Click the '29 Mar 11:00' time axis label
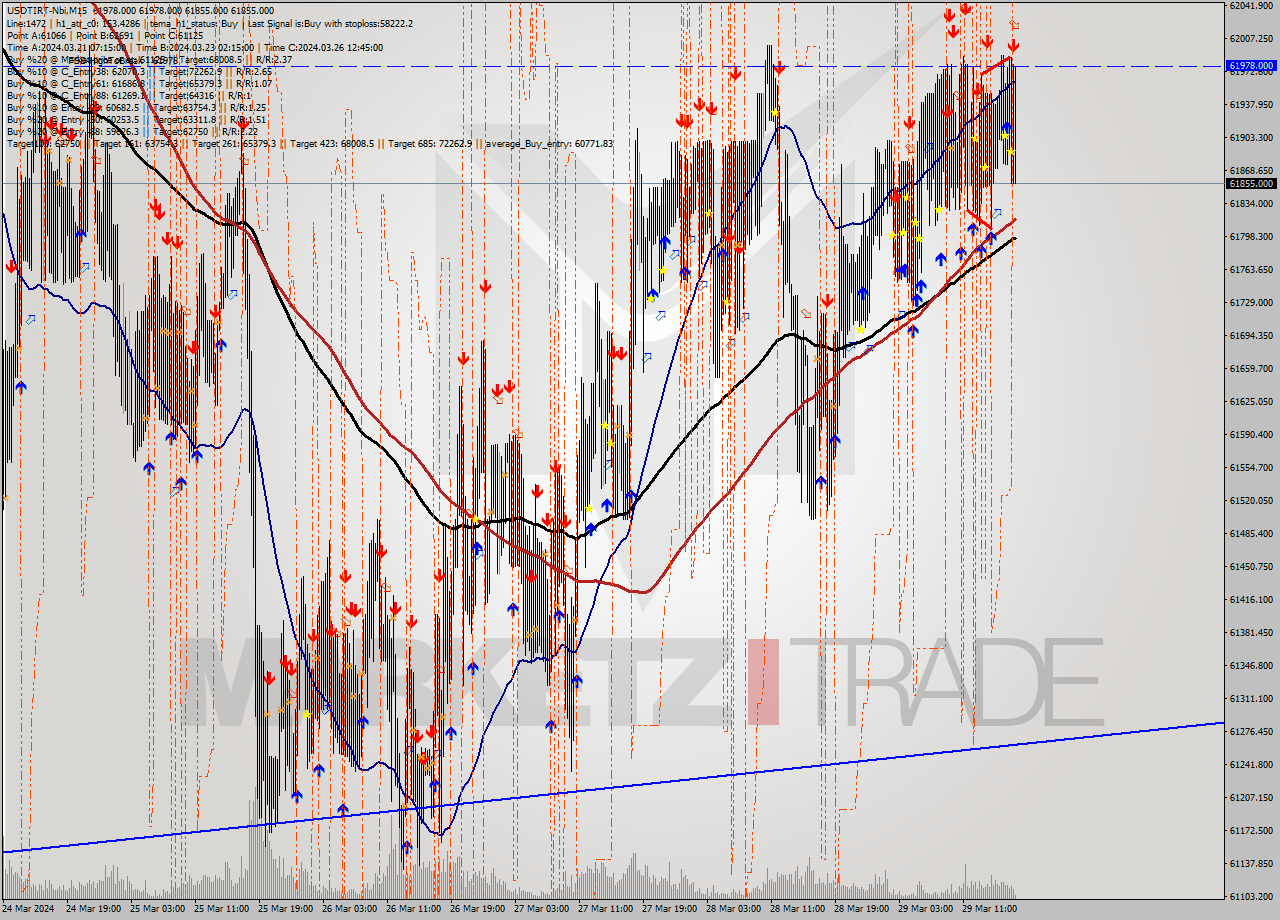This screenshot has width=1280, height=920. point(989,909)
